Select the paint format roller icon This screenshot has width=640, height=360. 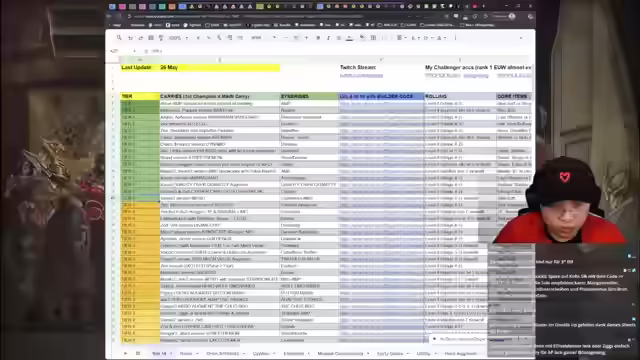point(161,38)
